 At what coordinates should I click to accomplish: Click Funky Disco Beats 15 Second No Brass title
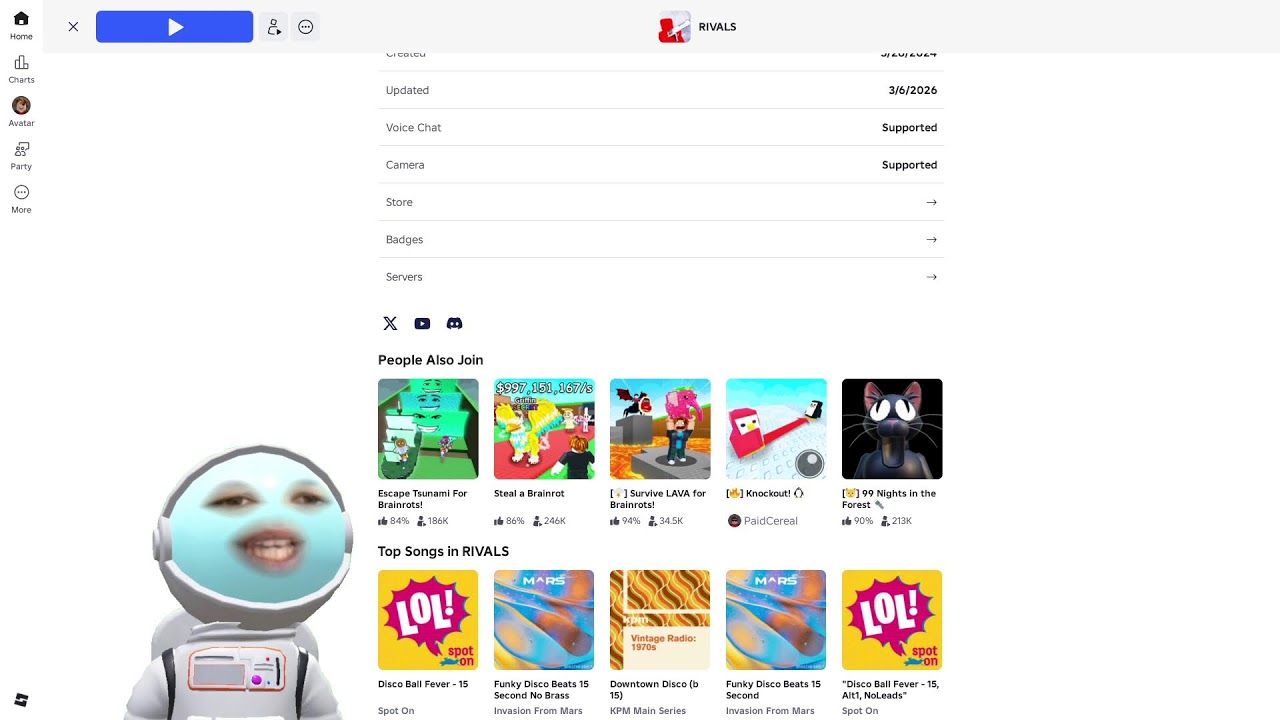tap(541, 690)
